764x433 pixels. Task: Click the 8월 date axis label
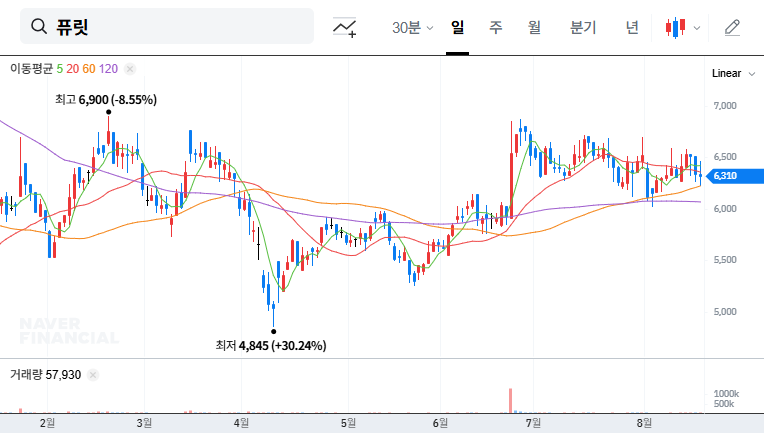click(644, 423)
